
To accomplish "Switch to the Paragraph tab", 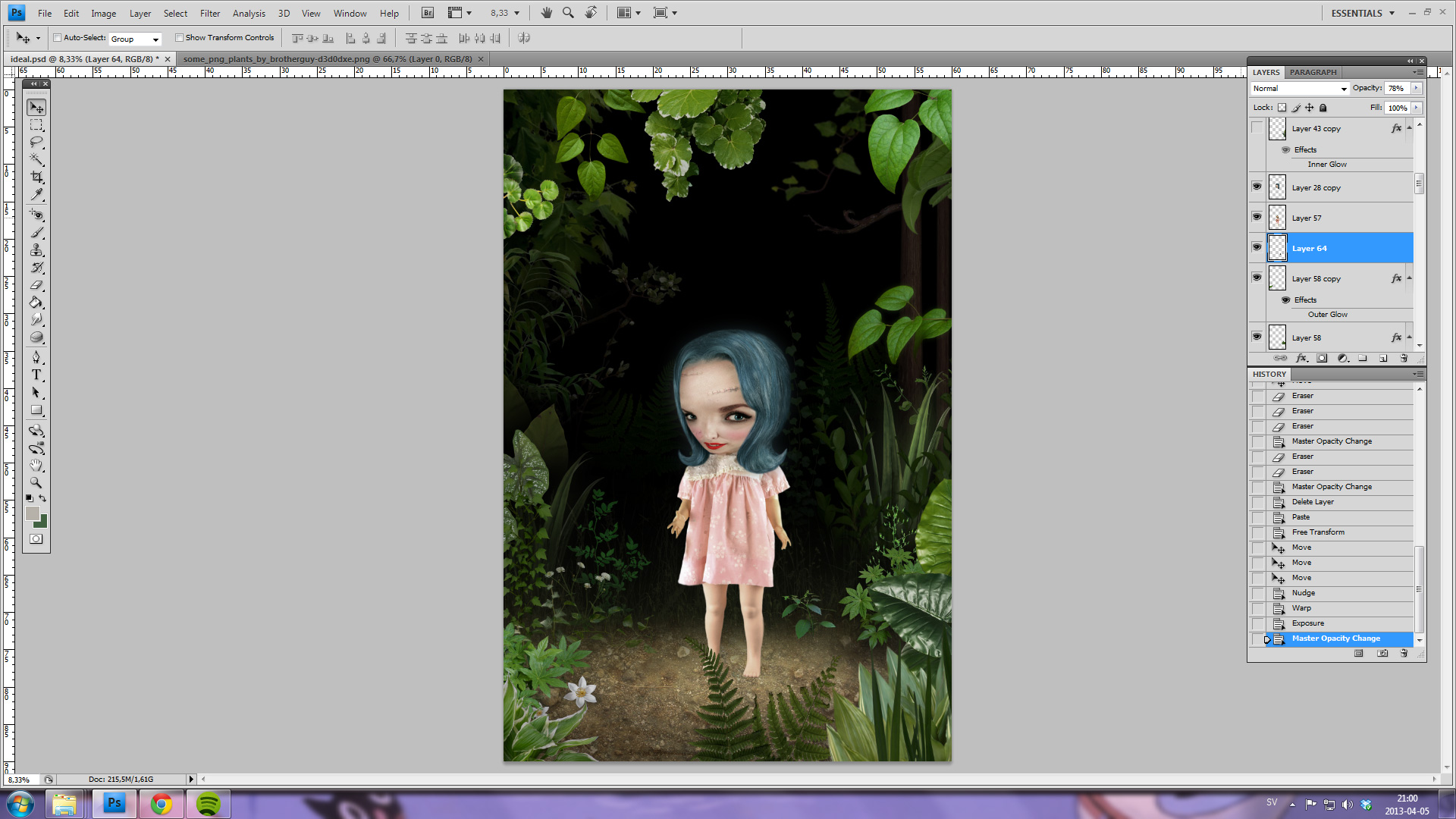I will click(x=1313, y=72).
